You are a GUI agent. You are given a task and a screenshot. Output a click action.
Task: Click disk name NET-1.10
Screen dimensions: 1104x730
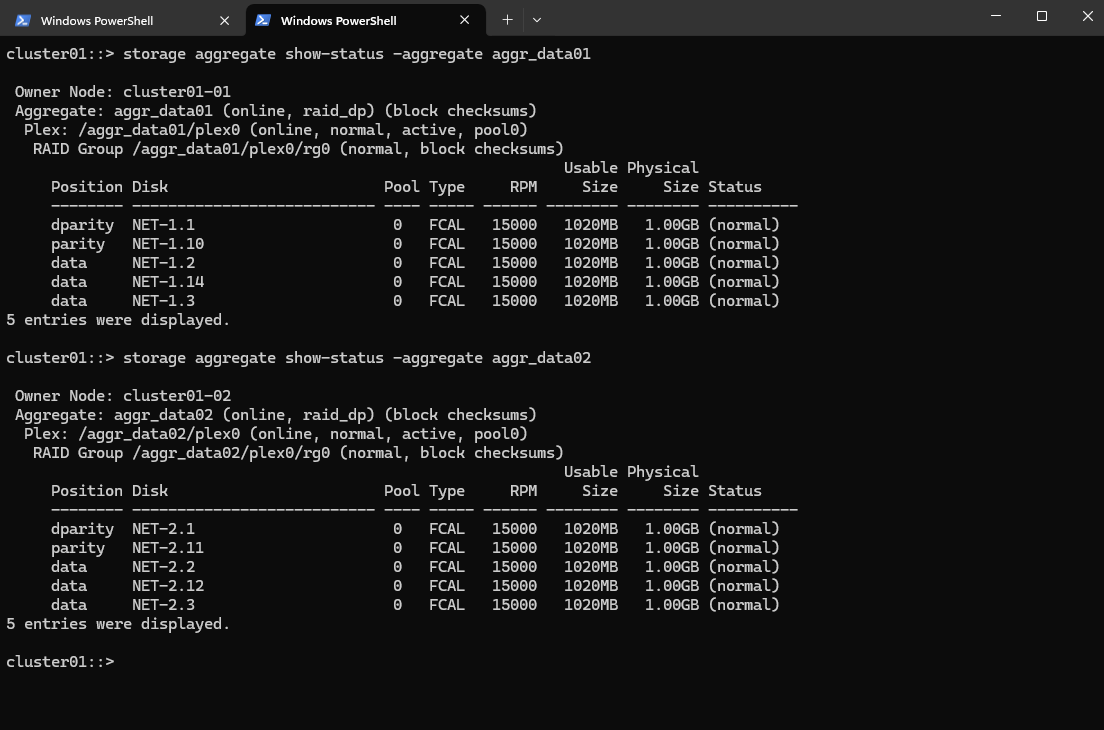click(168, 244)
